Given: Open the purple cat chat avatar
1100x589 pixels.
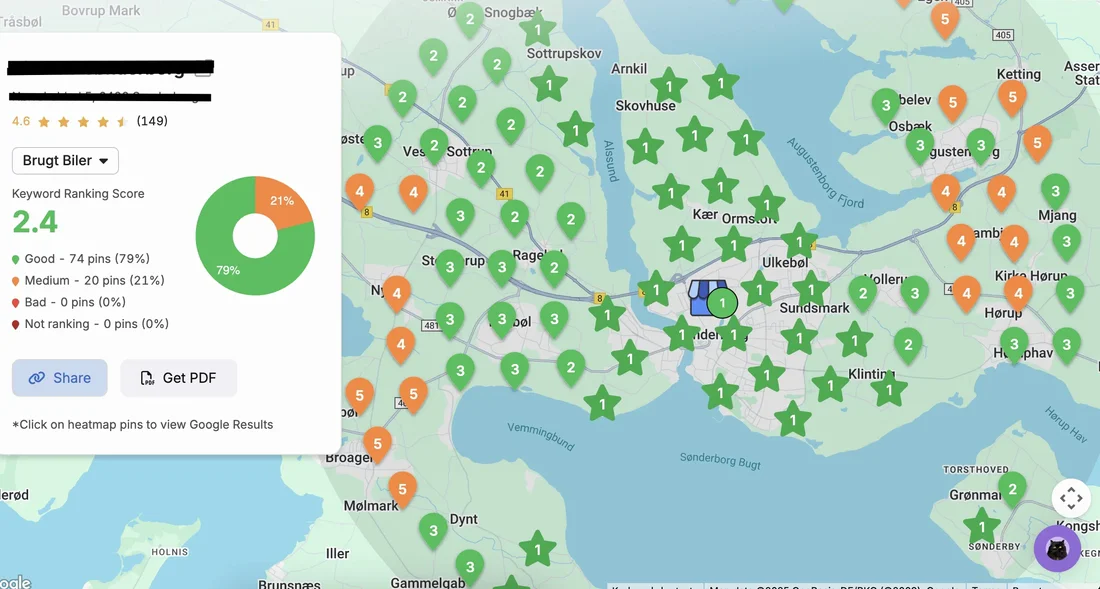Looking at the screenshot, I should tap(1057, 548).
